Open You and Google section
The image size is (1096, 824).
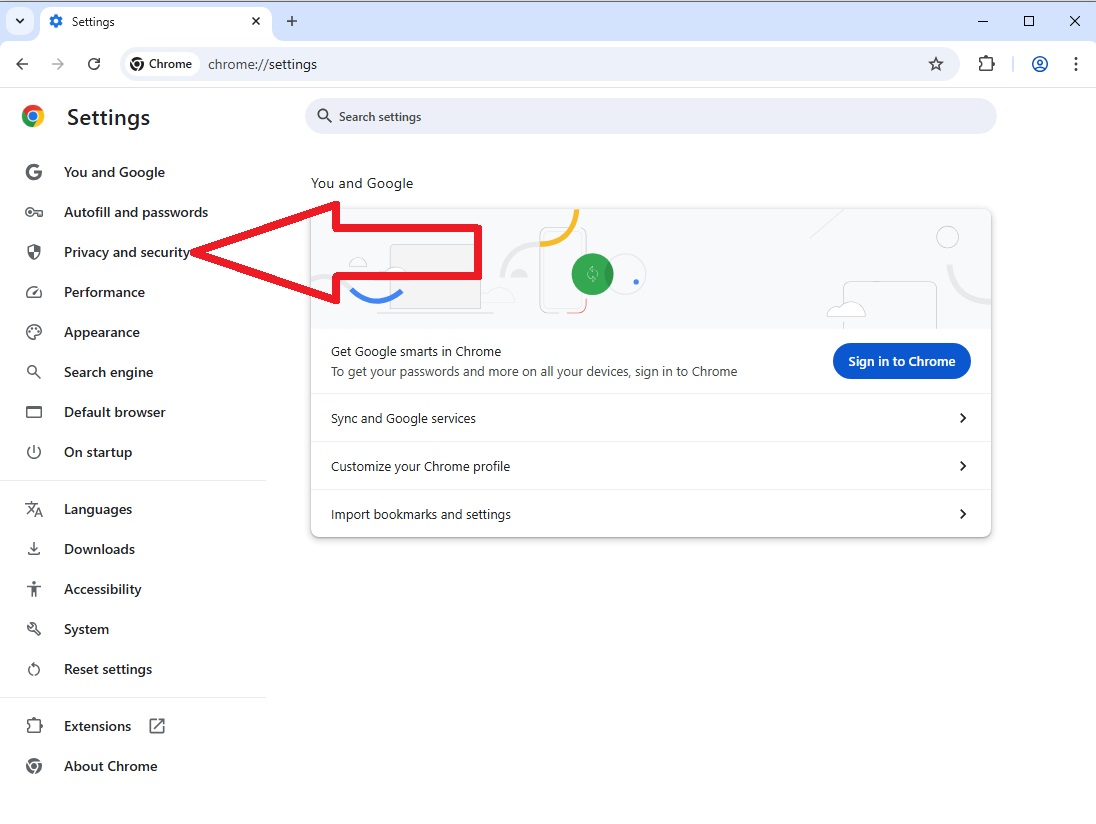114,172
